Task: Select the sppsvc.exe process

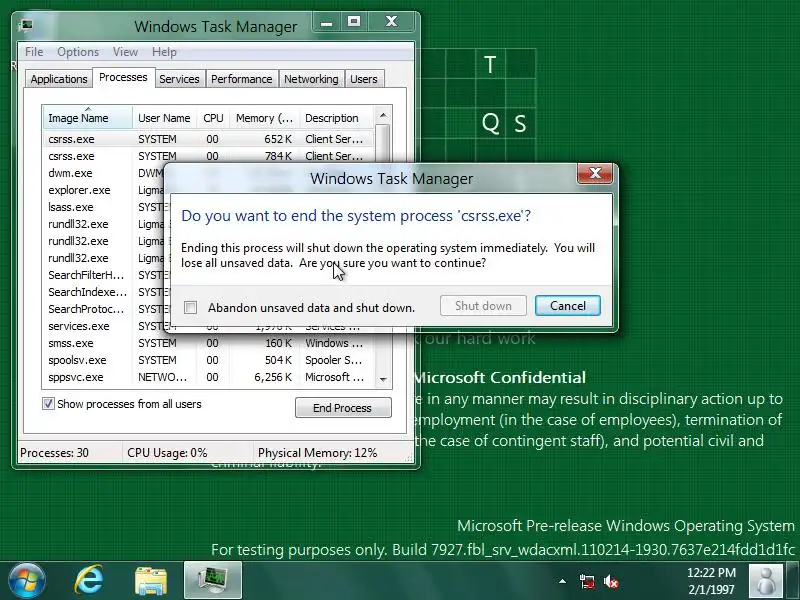Action: (x=208, y=377)
